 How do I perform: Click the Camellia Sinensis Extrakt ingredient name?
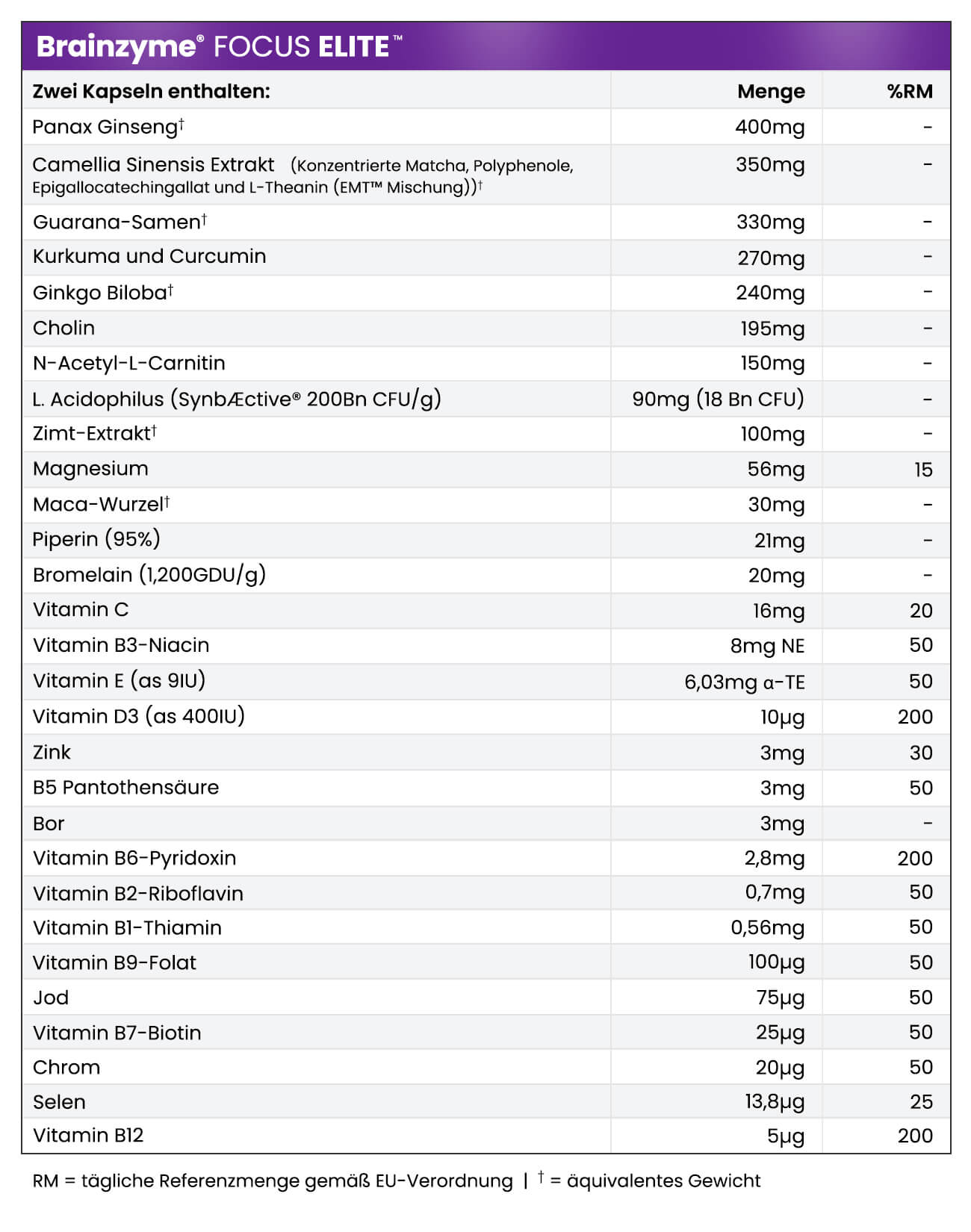pos(153,165)
